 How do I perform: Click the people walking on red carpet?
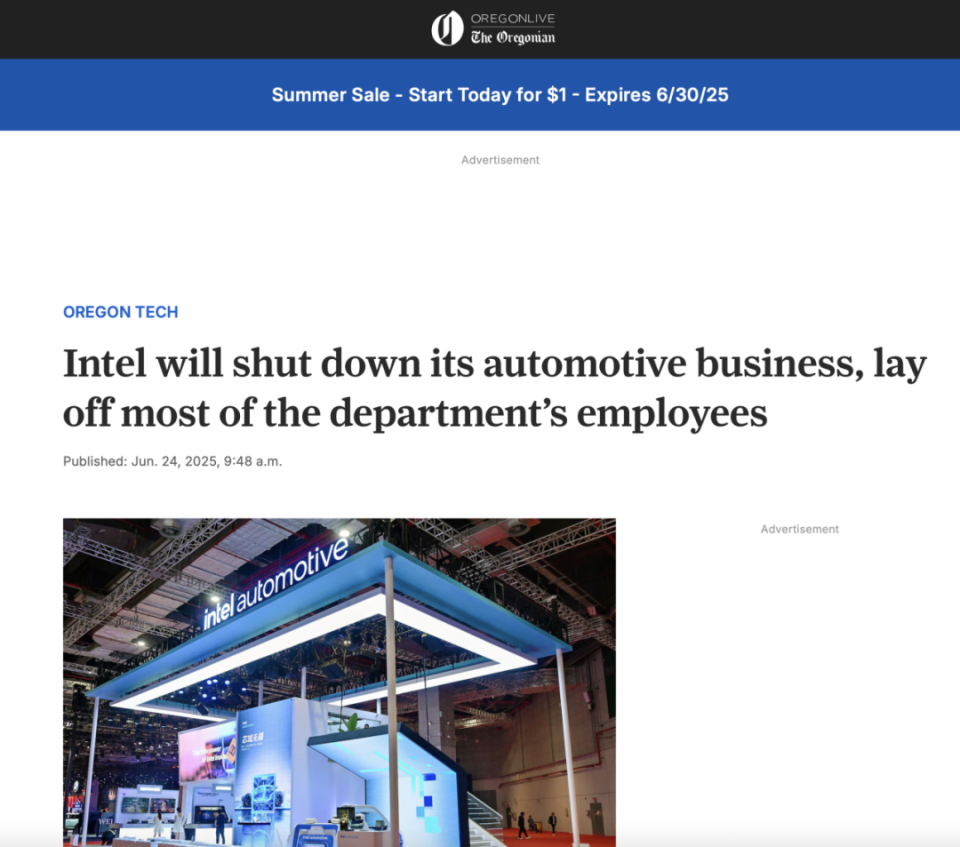(537, 824)
